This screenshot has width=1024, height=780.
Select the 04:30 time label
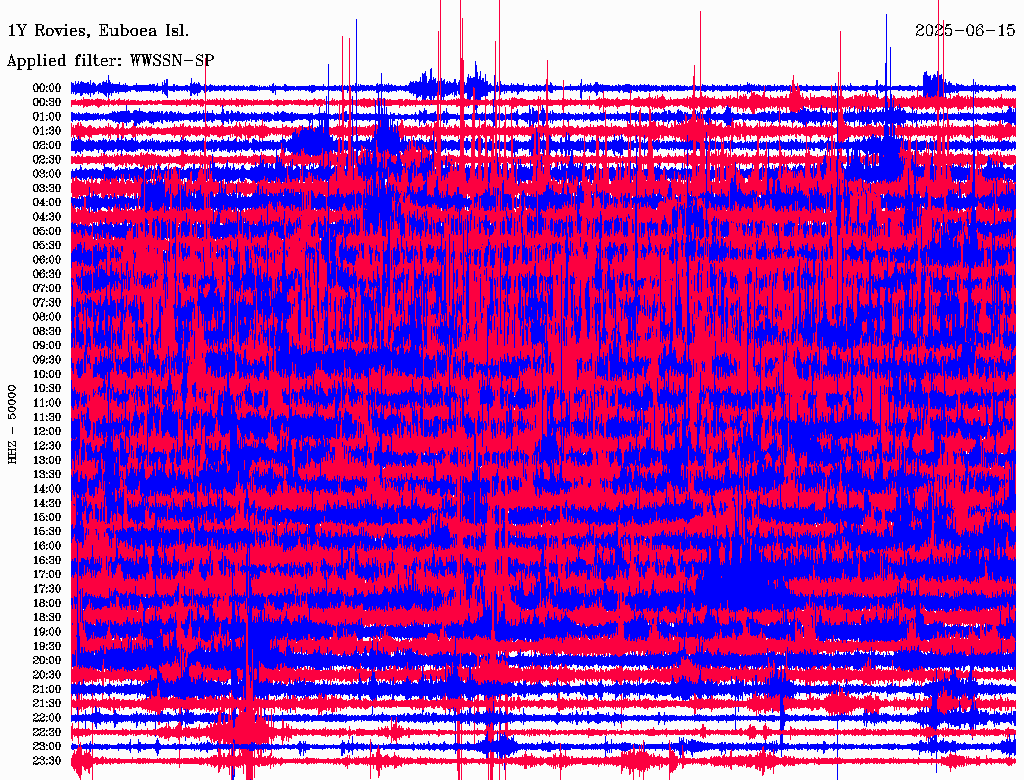pyautogui.click(x=47, y=217)
